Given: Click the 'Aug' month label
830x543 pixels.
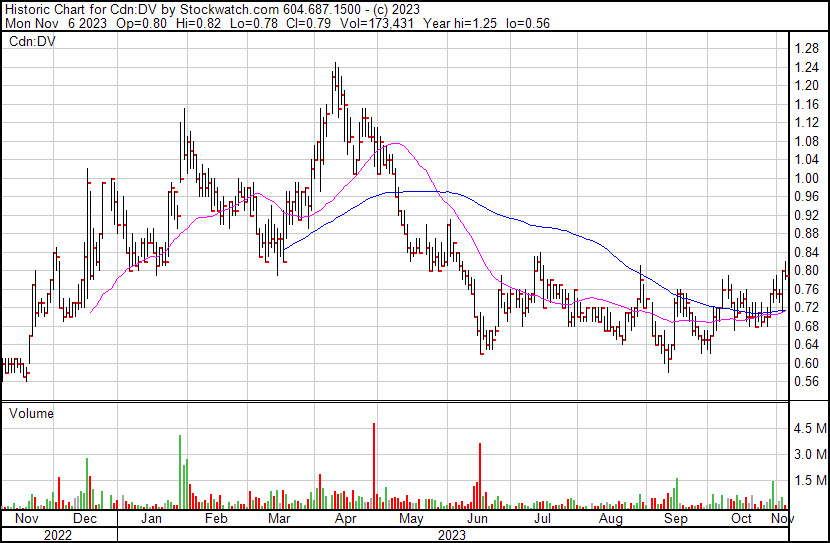Looking at the screenshot, I should 610,518.
